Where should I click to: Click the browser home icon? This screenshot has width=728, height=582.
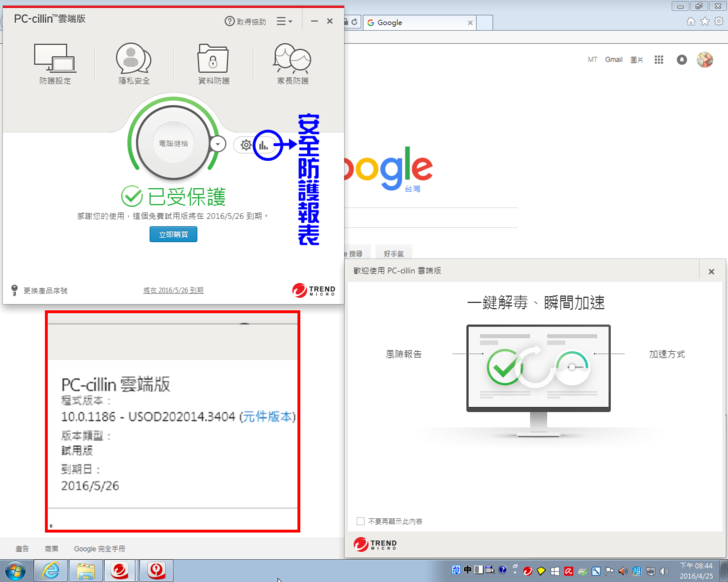[690, 22]
